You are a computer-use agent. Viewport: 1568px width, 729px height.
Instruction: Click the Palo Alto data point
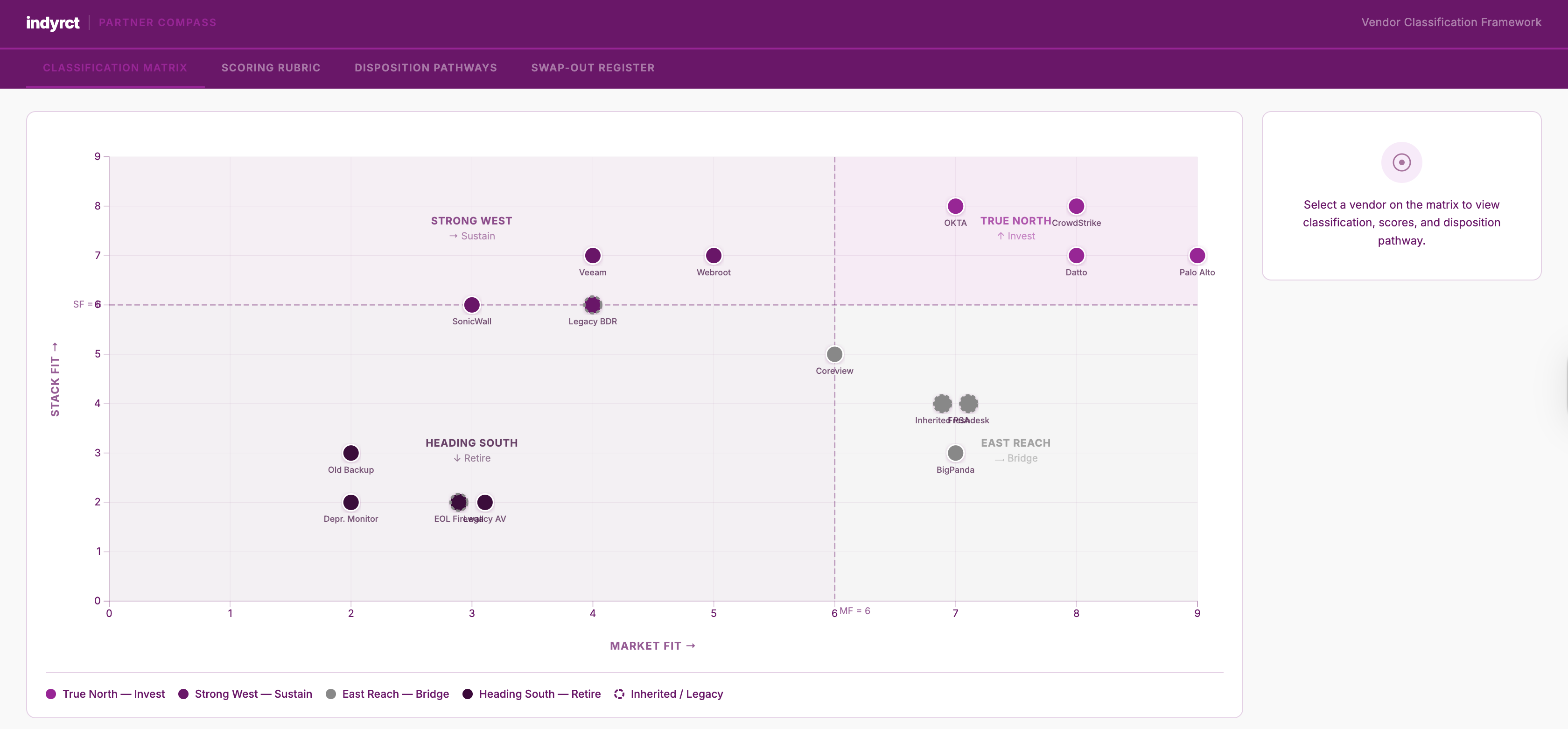click(1197, 256)
